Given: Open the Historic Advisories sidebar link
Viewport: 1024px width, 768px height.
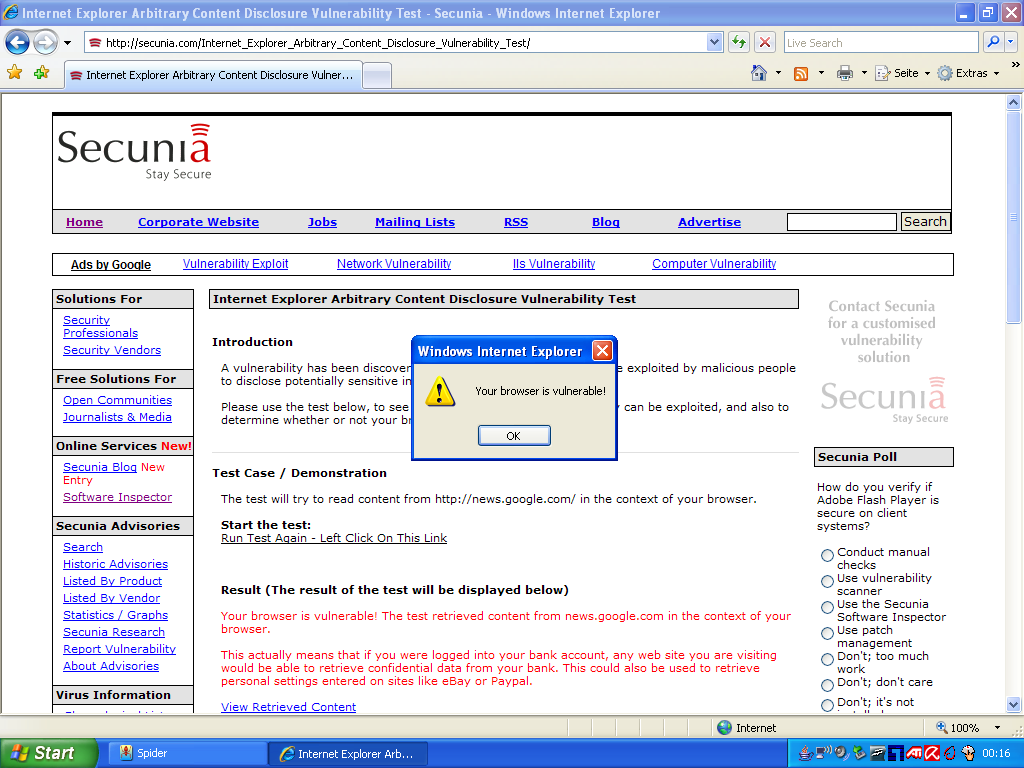Looking at the screenshot, I should [116, 564].
